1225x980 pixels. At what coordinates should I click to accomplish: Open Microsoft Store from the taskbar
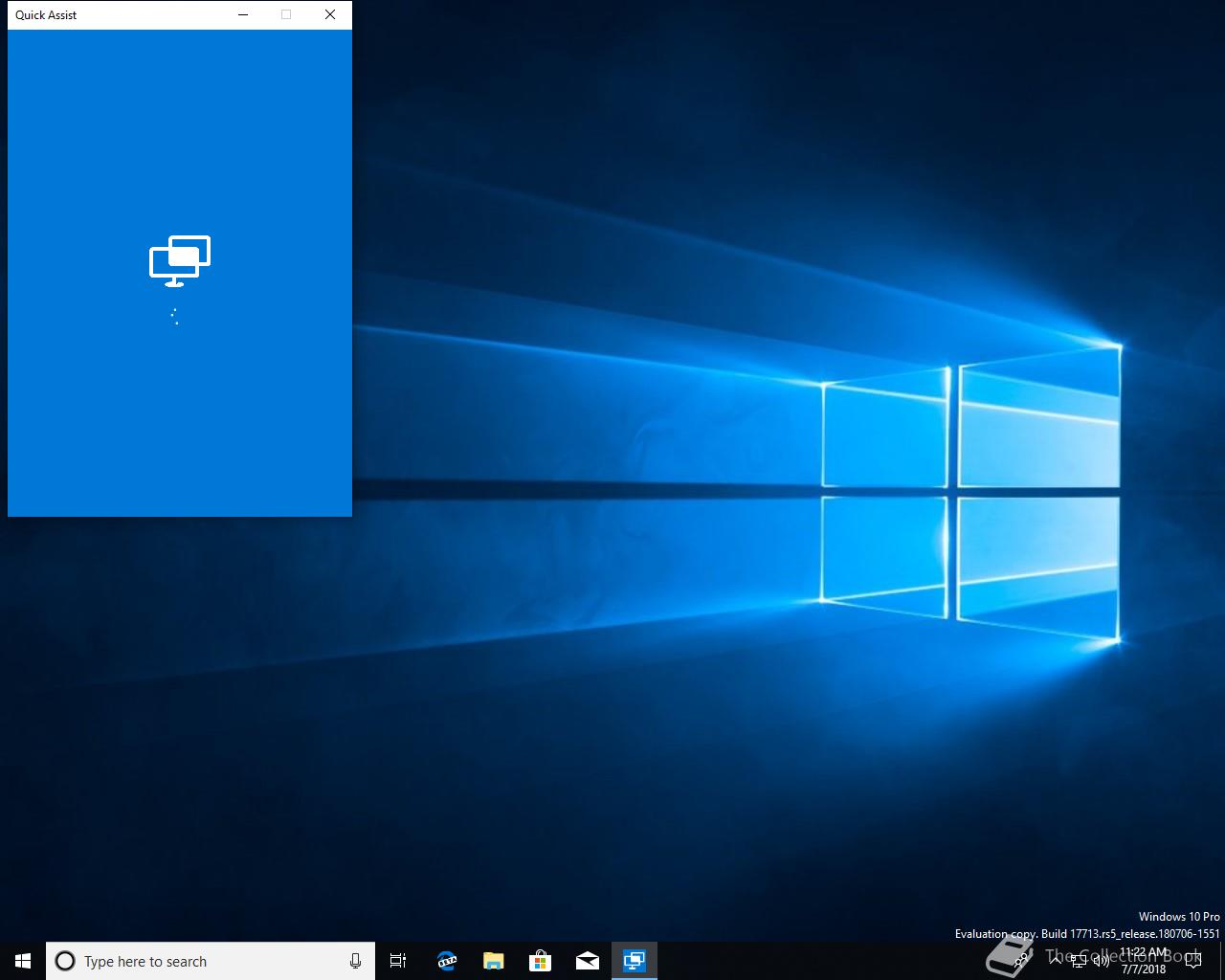[x=540, y=961]
